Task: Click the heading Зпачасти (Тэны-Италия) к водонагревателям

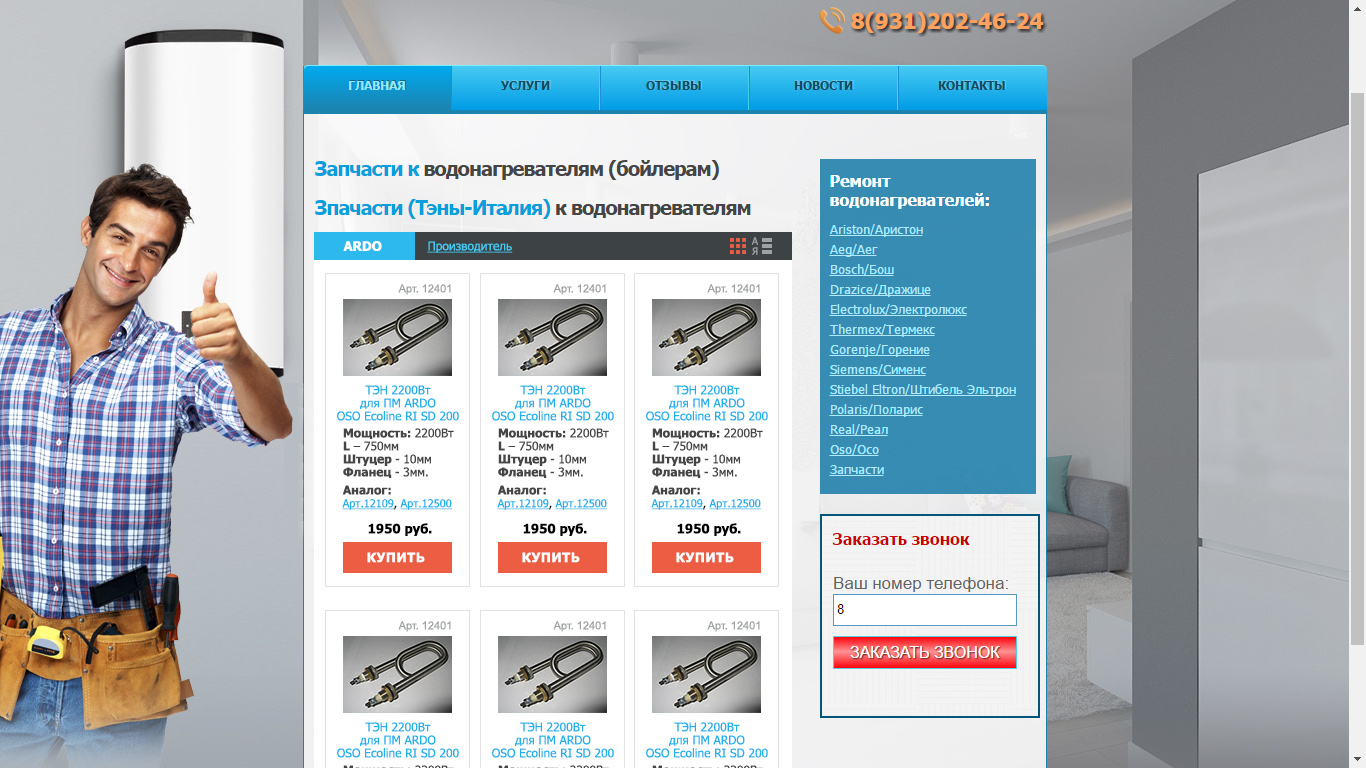Action: pos(532,208)
